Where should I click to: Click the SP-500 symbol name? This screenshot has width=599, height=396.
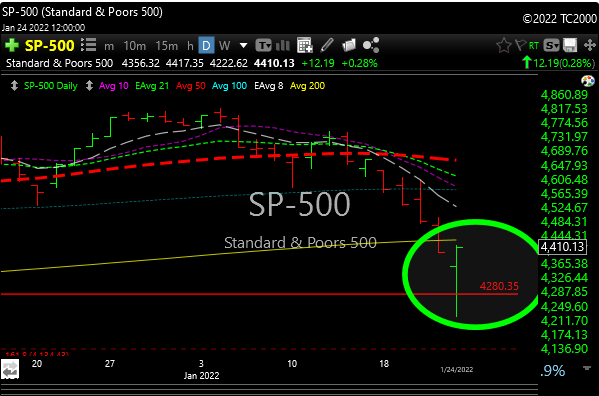(x=49, y=46)
